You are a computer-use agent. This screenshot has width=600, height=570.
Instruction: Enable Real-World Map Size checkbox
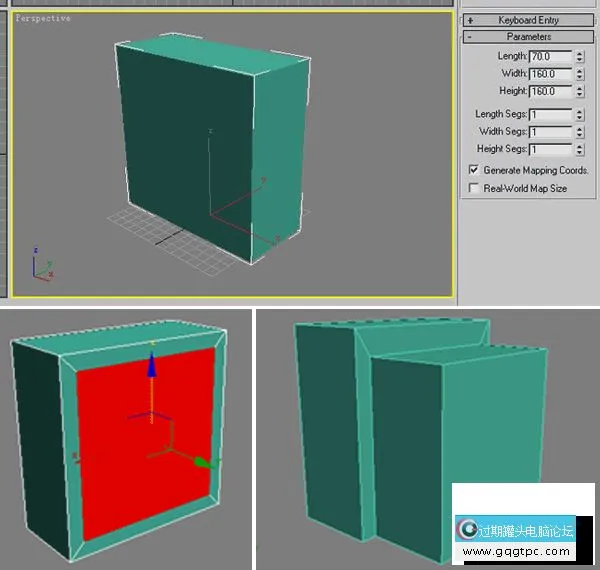[x=474, y=188]
